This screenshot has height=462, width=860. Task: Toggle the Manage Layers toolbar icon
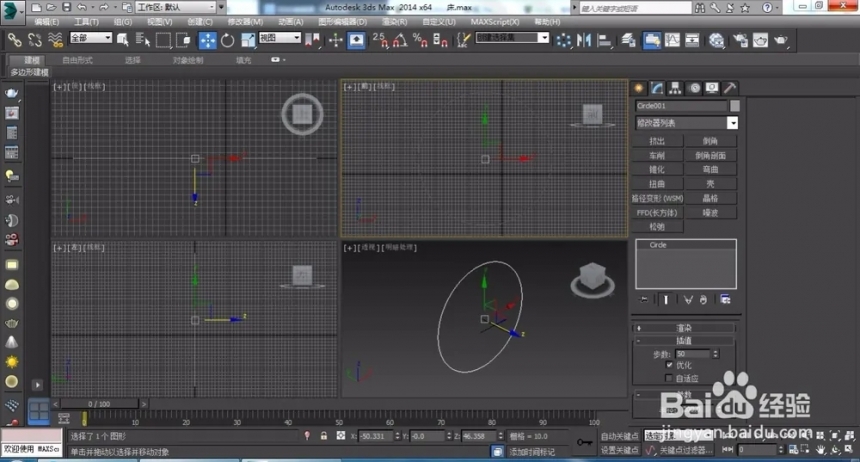[629, 40]
